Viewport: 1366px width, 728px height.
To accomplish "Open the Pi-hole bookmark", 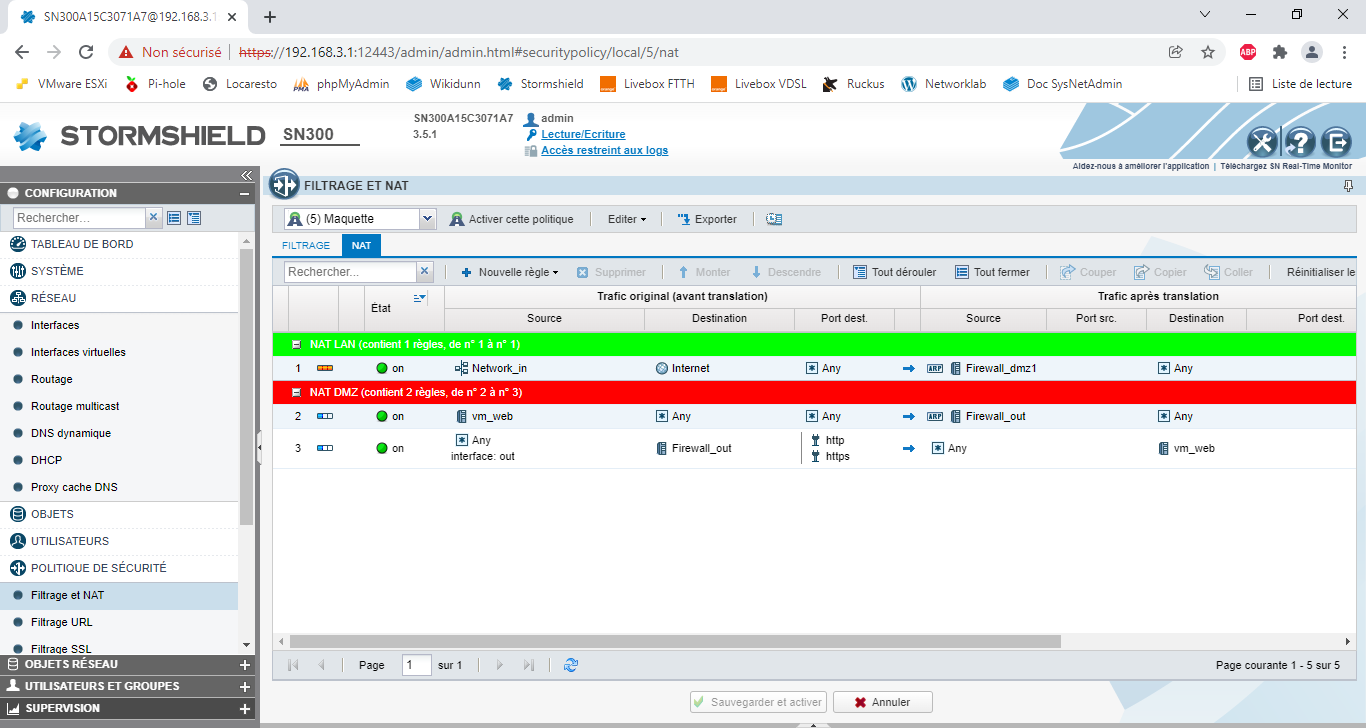I will (155, 84).
